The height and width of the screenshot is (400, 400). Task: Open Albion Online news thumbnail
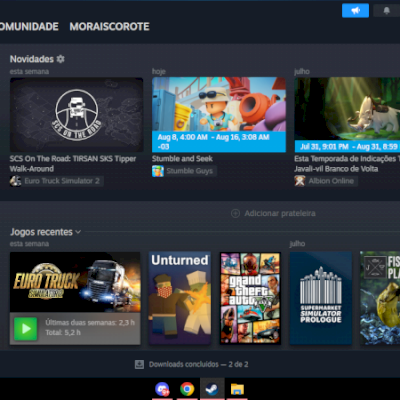point(347,115)
